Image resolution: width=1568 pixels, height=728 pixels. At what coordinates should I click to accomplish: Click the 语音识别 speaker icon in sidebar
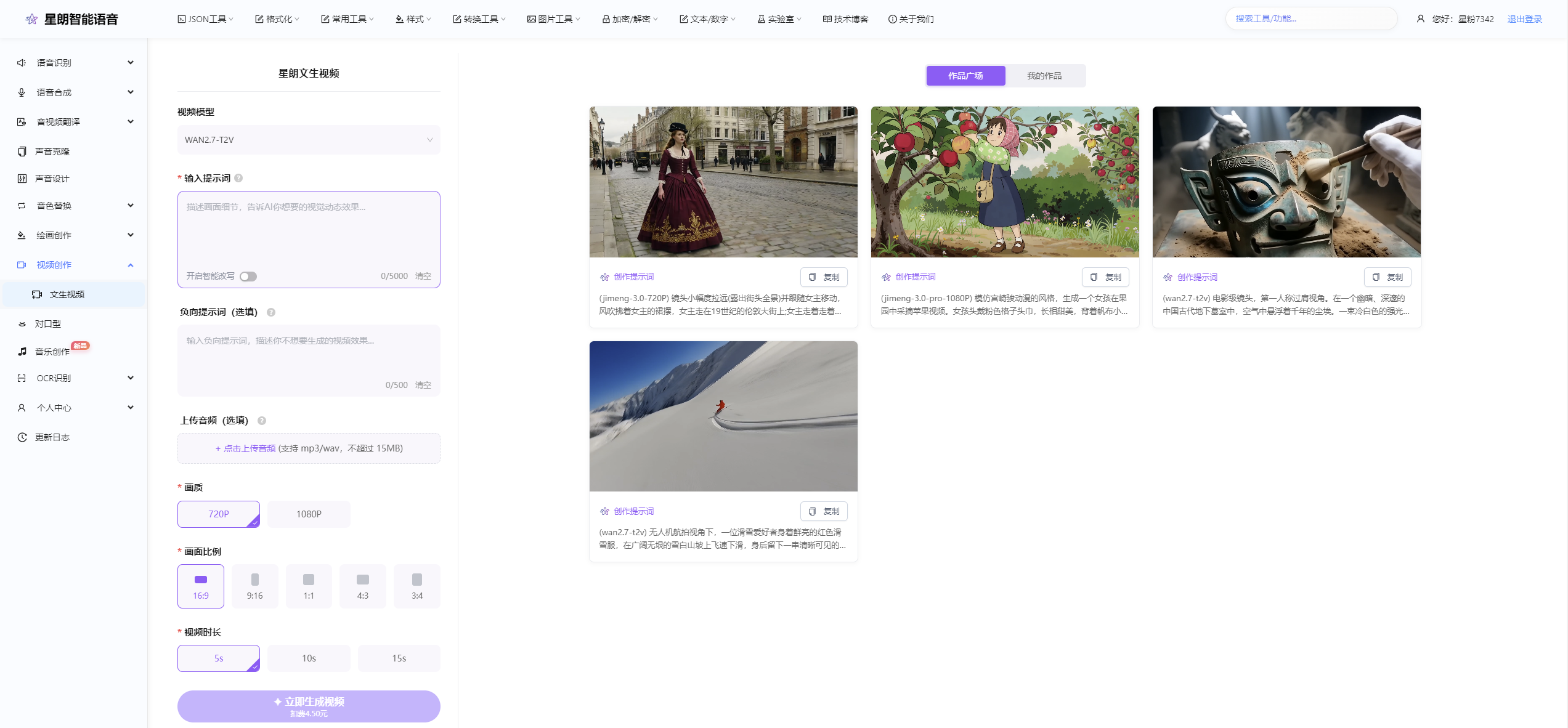(22, 63)
